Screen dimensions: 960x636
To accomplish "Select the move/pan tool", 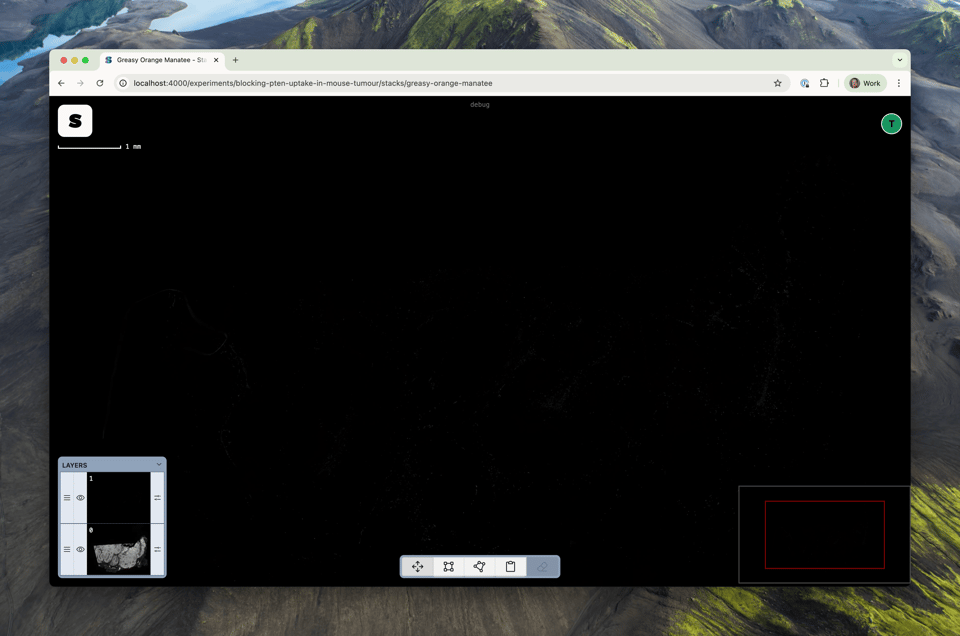I will click(418, 567).
